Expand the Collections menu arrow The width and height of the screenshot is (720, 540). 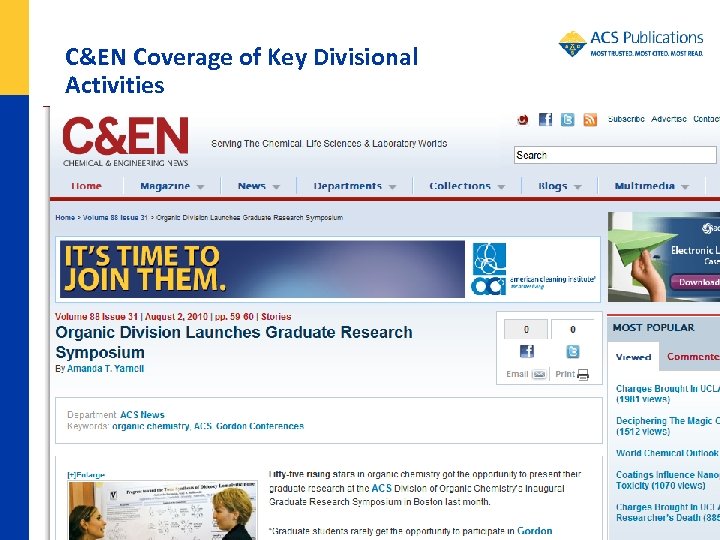[x=501, y=187]
